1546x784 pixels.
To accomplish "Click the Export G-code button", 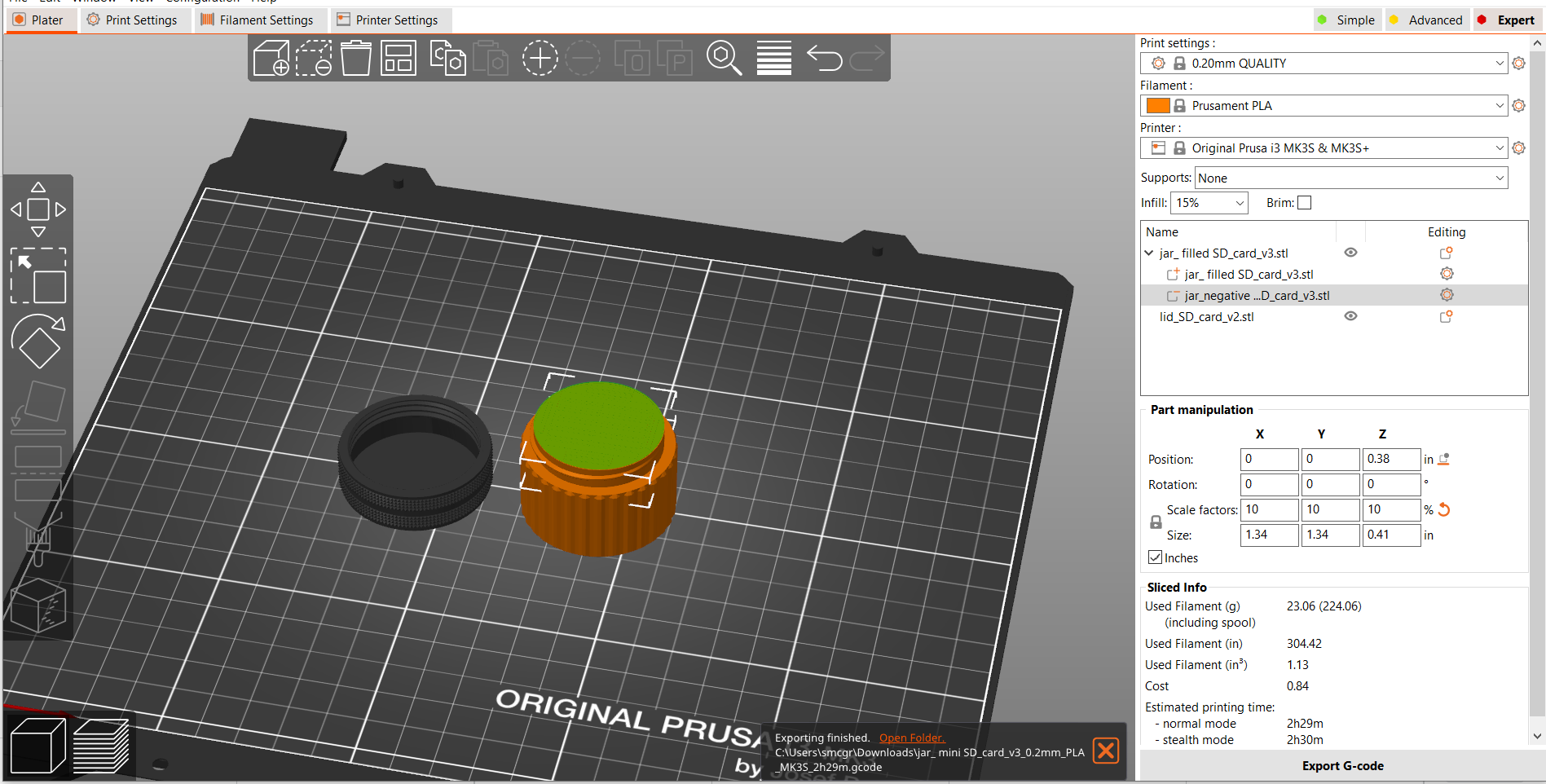I will point(1342,766).
